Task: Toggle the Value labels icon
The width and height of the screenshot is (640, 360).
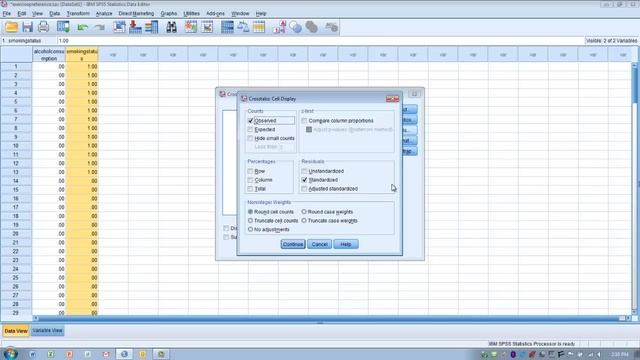Action: [280, 27]
